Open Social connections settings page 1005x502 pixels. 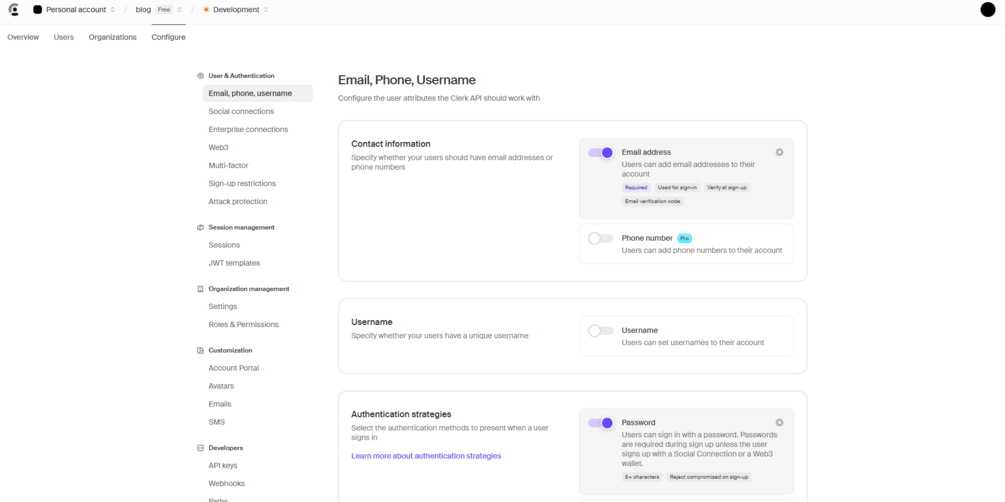(x=241, y=111)
